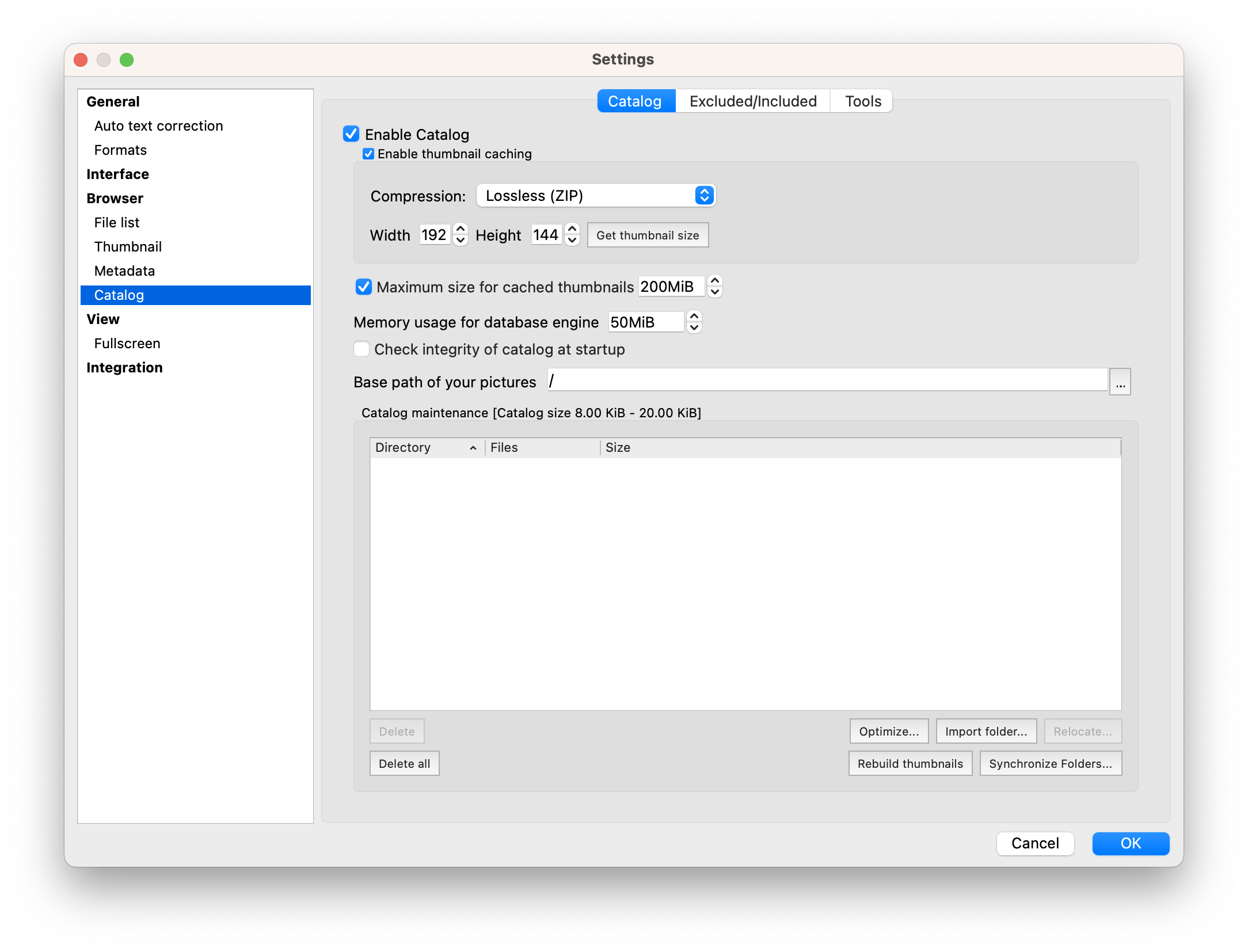Enable Check integrity of catalog at startup
Image resolution: width=1248 pixels, height=952 pixels.
362,349
